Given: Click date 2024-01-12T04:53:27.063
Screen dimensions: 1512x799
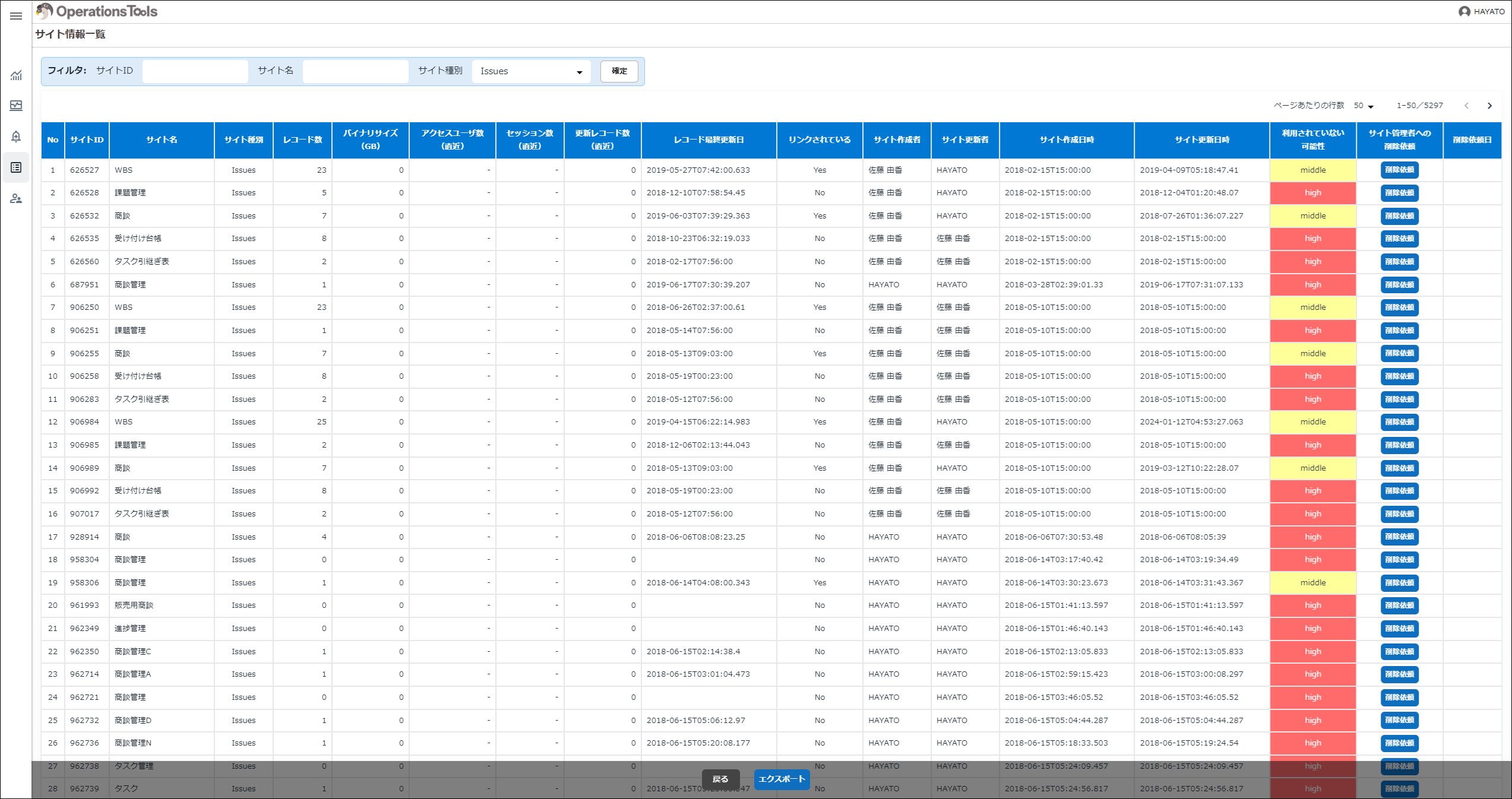Looking at the screenshot, I should (x=1191, y=422).
